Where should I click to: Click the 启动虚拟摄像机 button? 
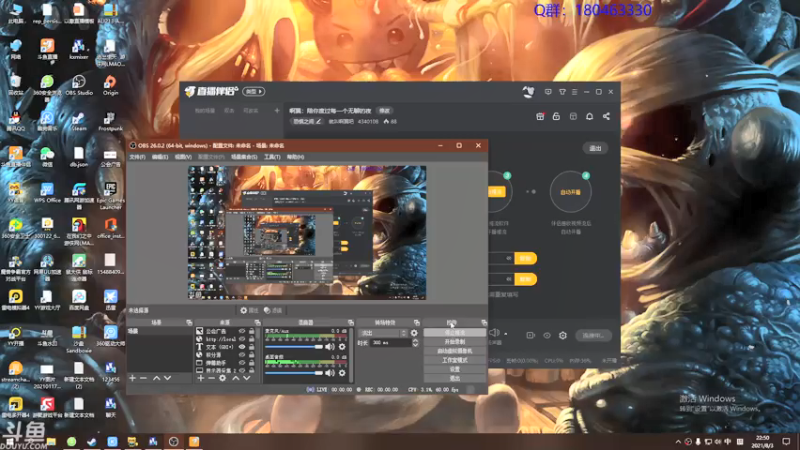(455, 351)
